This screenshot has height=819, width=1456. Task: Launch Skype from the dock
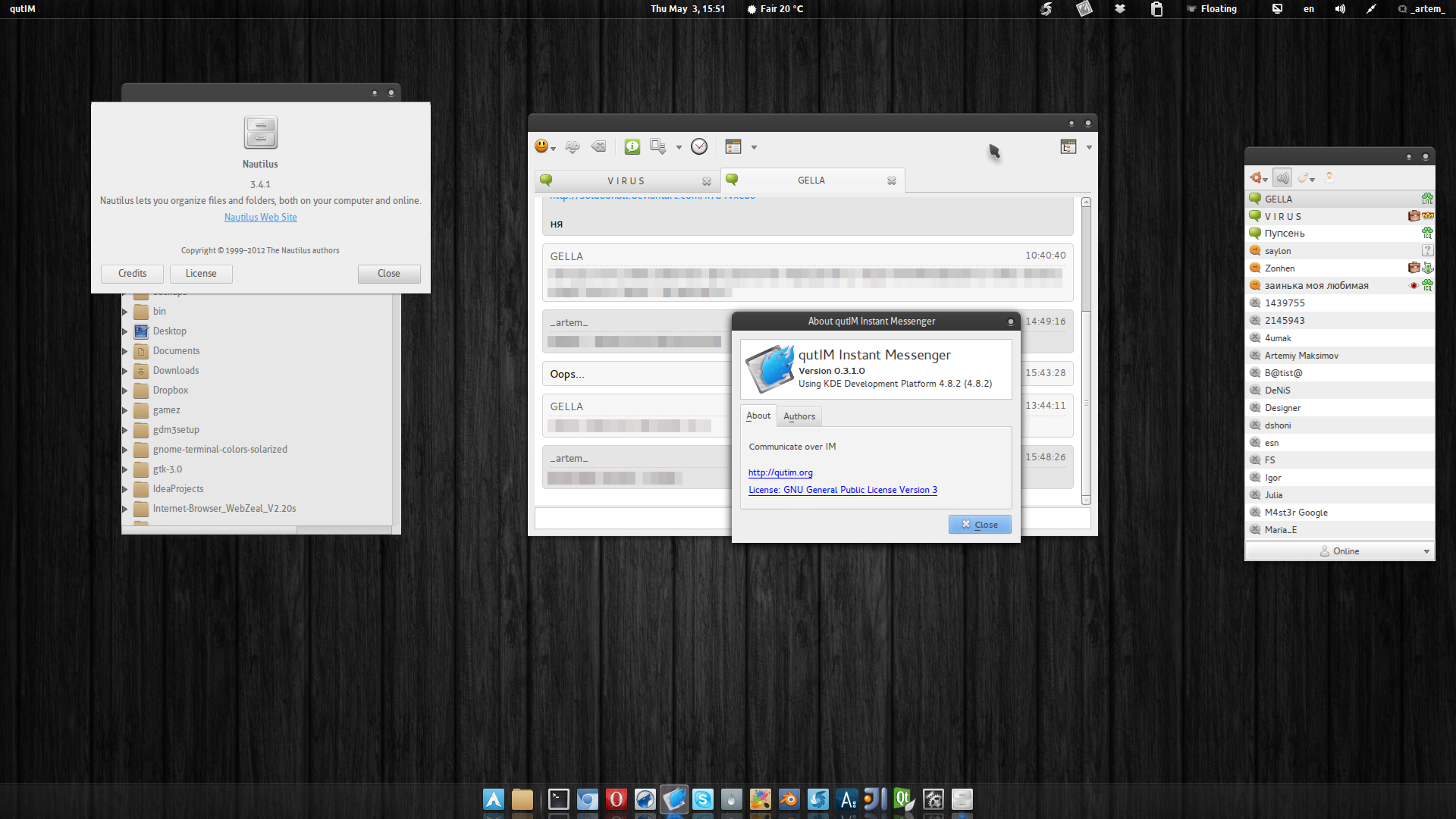coord(703,799)
